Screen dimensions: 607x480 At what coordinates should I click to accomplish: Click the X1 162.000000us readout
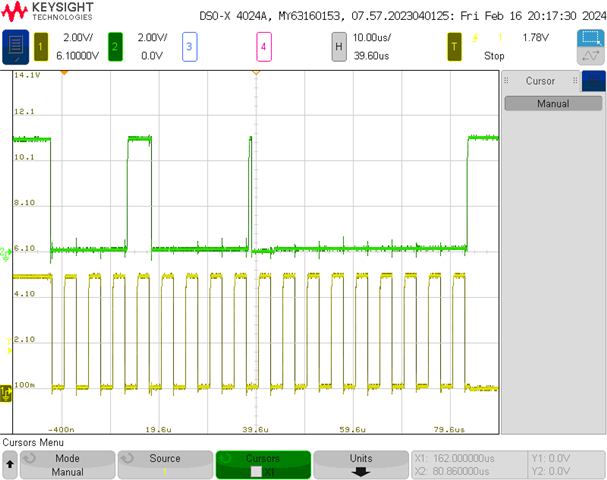454,458
